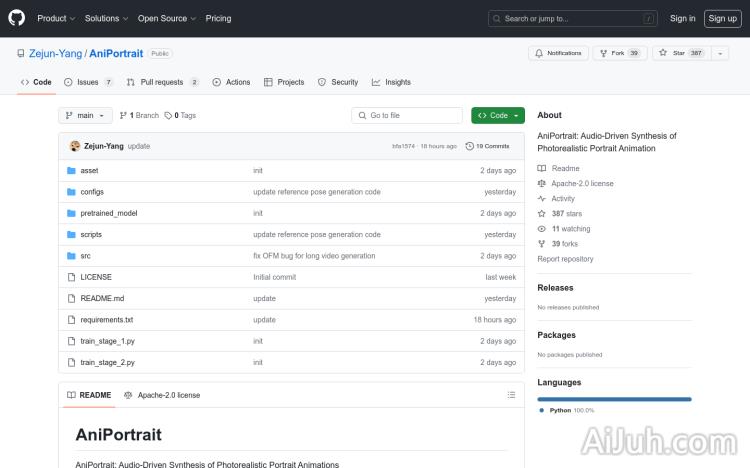Open the Report repository link
Image resolution: width=750 pixels, height=468 pixels.
[x=565, y=259]
